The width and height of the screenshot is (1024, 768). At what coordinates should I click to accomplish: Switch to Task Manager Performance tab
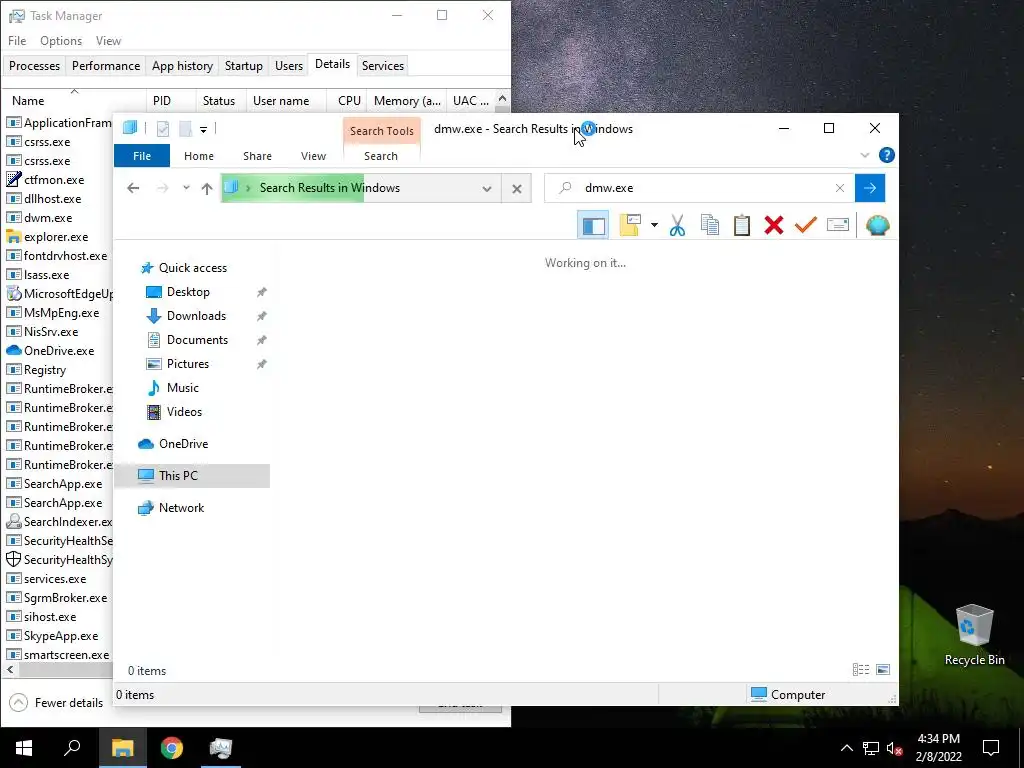pyautogui.click(x=106, y=66)
